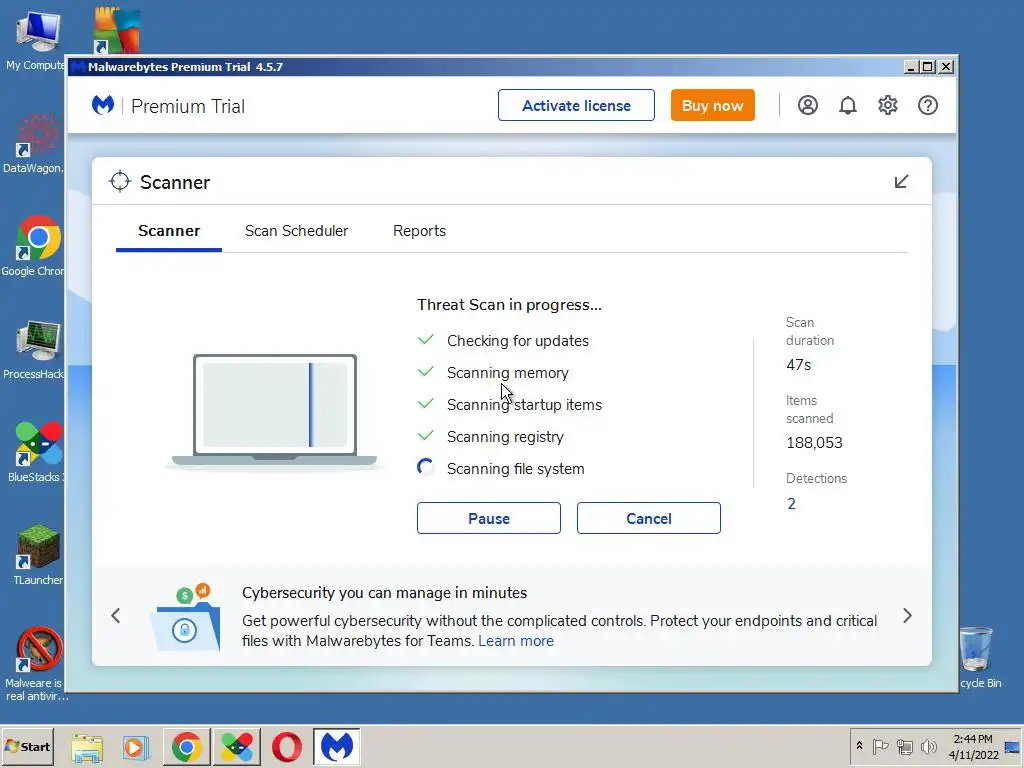This screenshot has height=768, width=1024.
Task: Open the help question mark icon
Action: point(927,105)
